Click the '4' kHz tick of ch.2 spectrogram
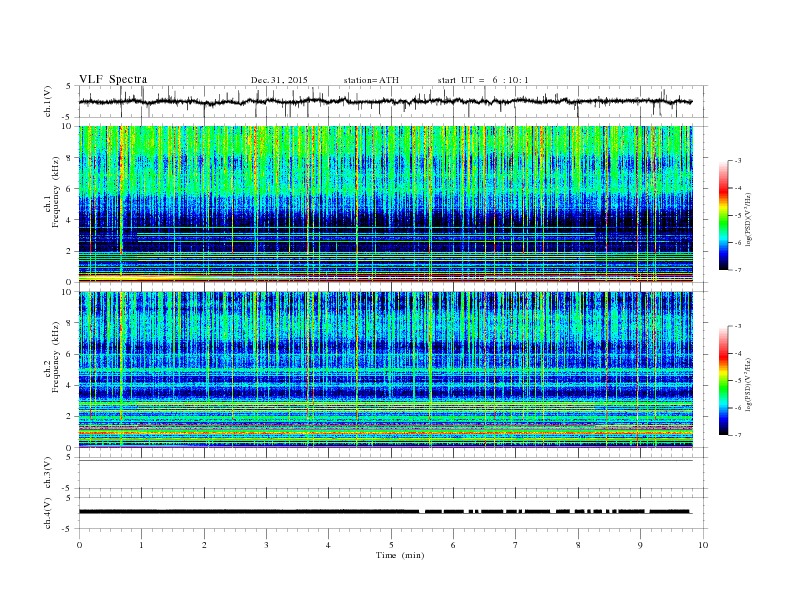792x612 pixels. (x=70, y=385)
